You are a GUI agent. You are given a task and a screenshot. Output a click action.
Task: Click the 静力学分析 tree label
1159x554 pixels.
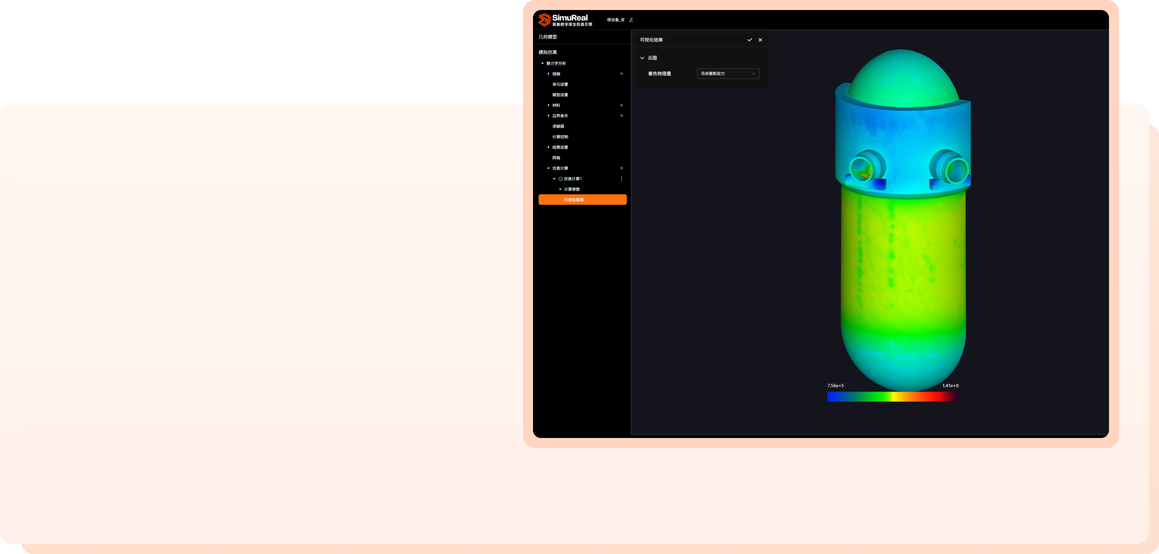point(556,64)
